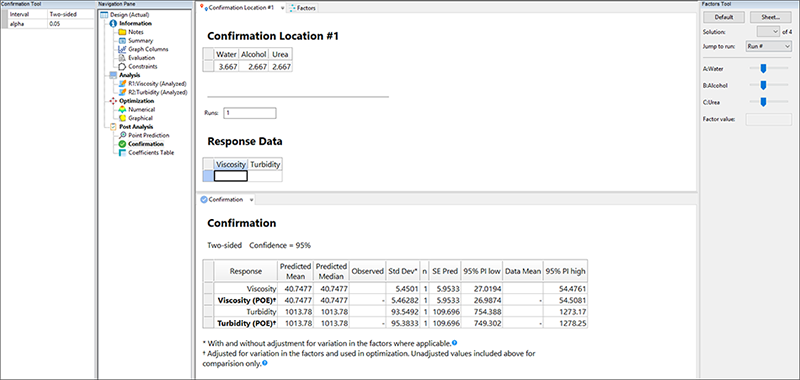Open the Coefficients Table icon
800x380 pixels.
122,152
